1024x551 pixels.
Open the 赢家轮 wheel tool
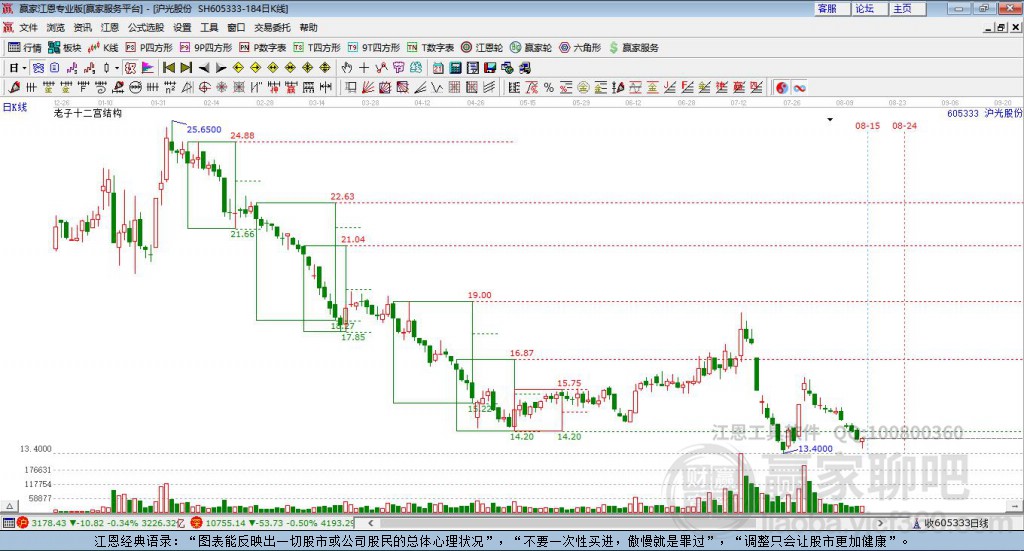coord(530,48)
